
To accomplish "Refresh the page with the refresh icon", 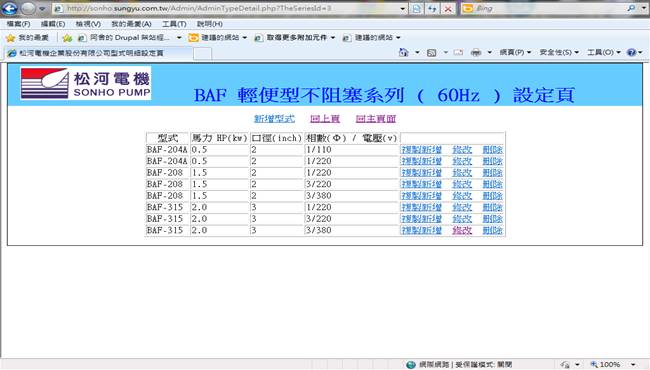I will [x=432, y=8].
